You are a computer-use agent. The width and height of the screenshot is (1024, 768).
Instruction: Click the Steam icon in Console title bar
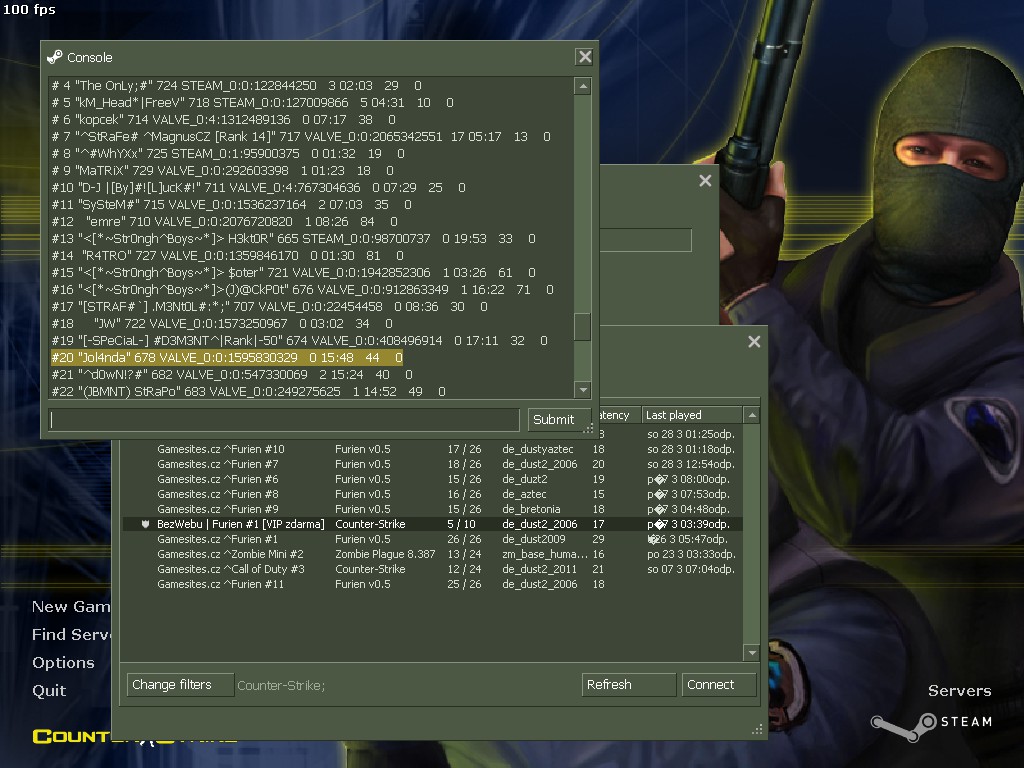coord(55,57)
